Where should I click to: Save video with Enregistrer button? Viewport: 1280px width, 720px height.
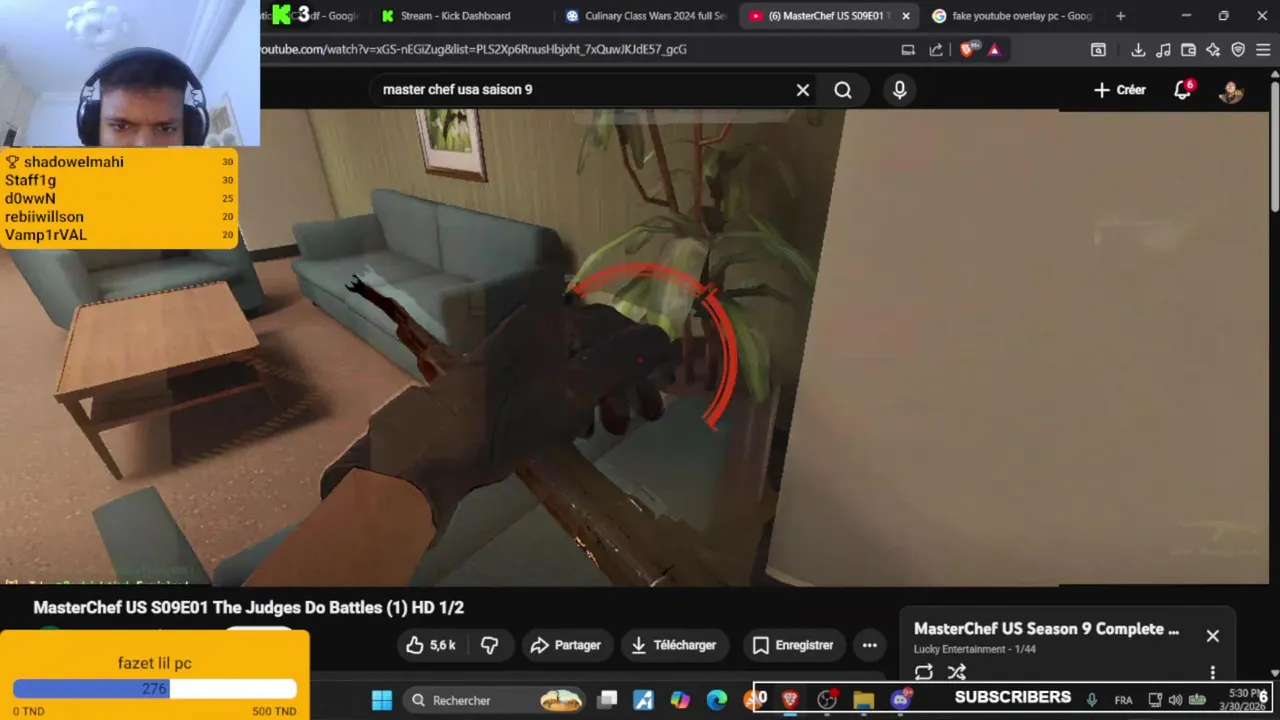click(793, 645)
